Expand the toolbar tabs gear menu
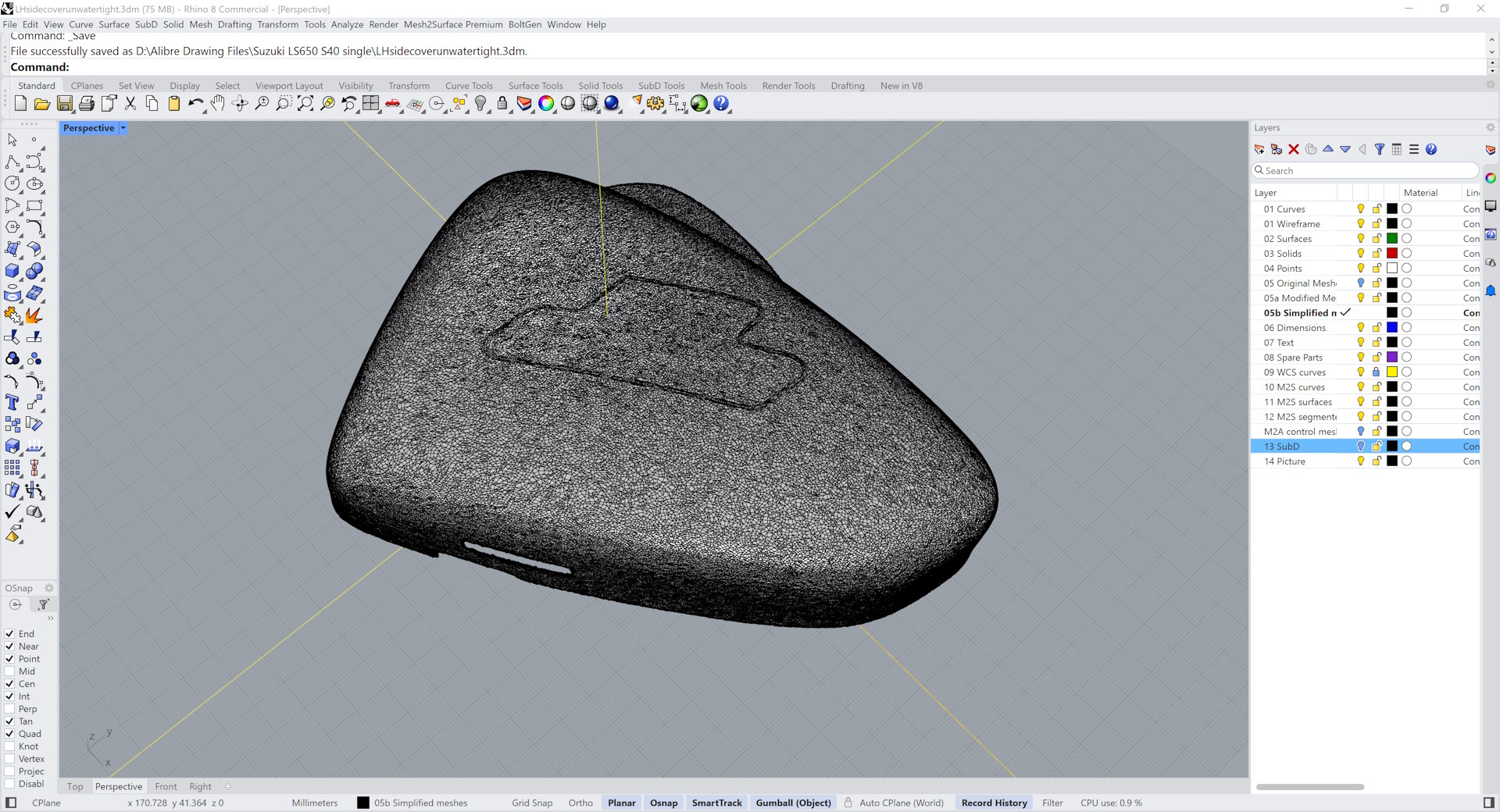 coord(1490,85)
